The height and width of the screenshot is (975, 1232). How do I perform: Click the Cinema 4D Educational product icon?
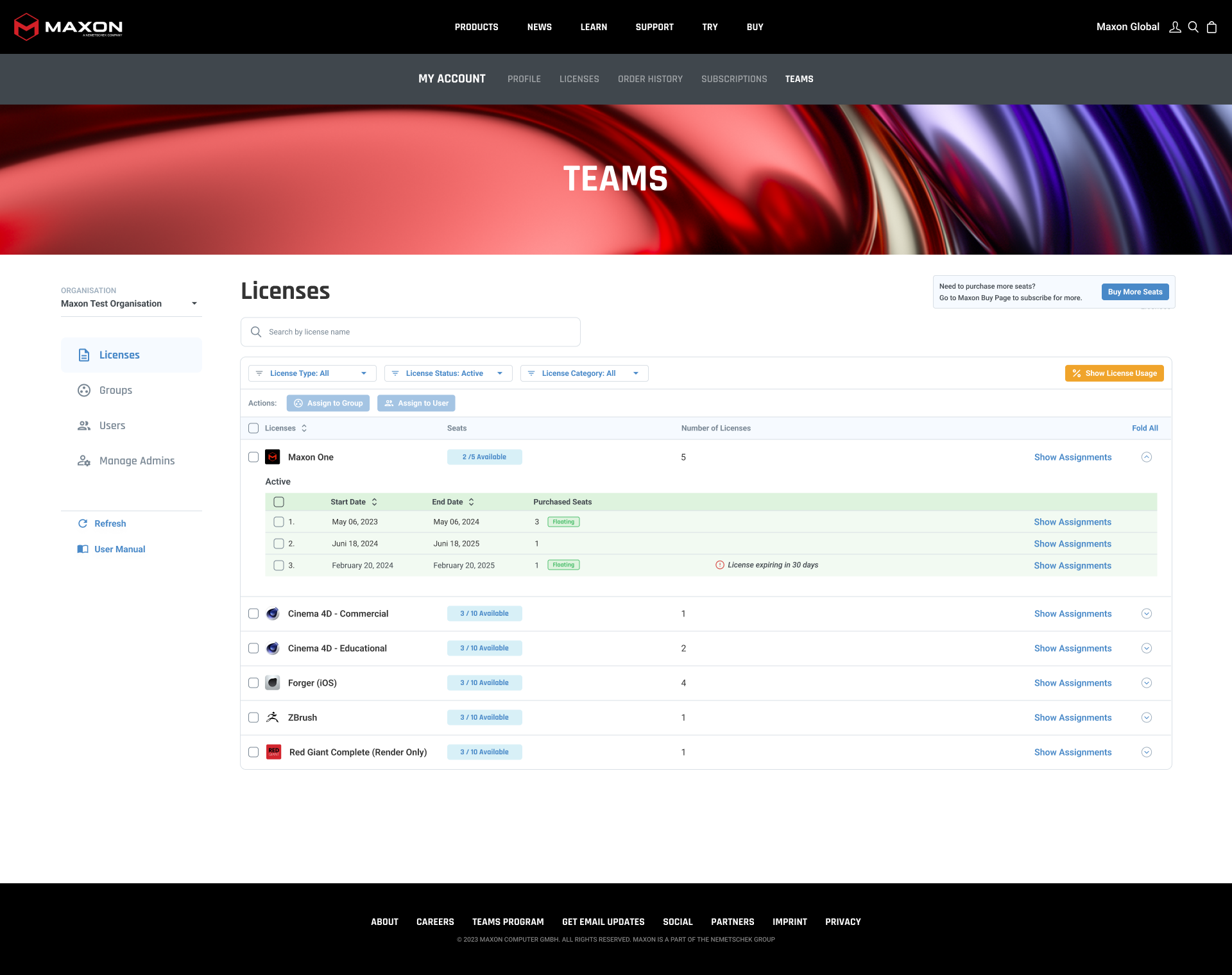(x=273, y=648)
